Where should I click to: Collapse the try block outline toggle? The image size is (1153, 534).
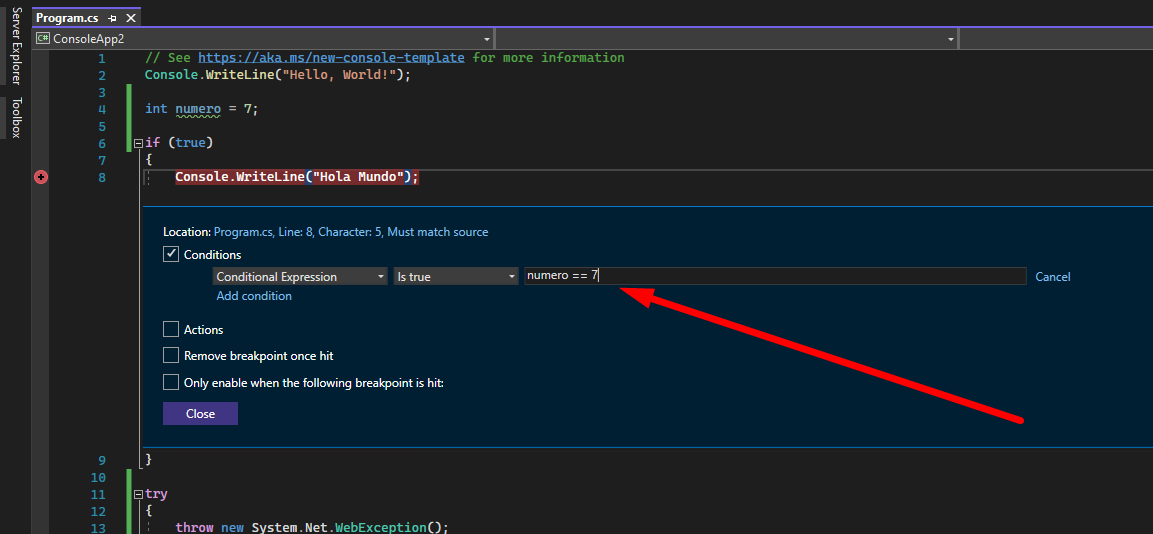(138, 494)
